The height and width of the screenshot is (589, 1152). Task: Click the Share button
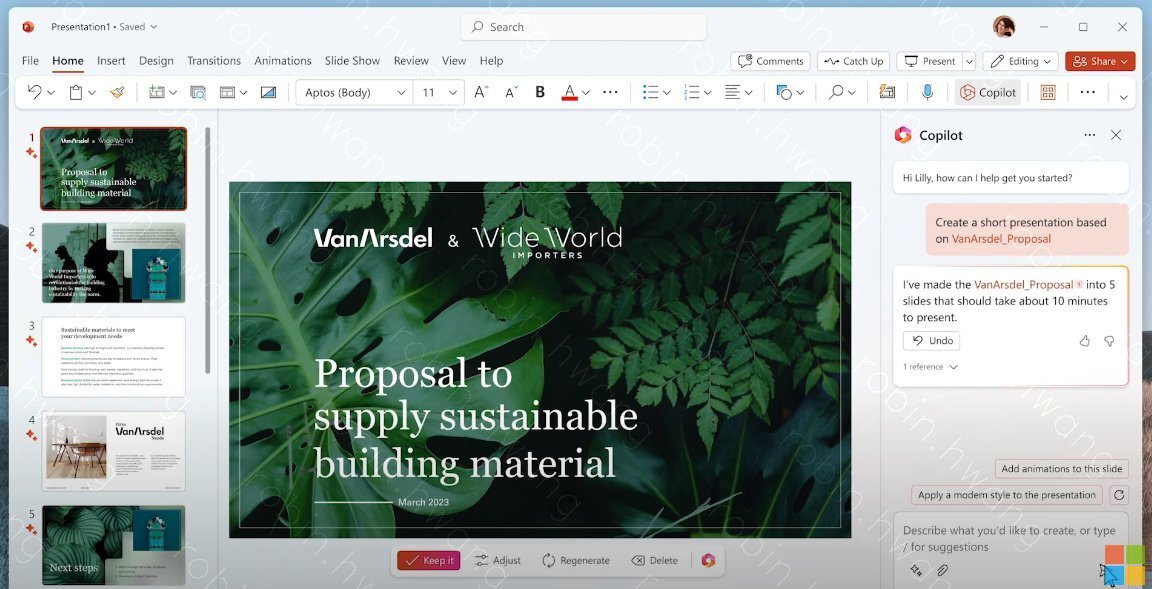click(1100, 61)
